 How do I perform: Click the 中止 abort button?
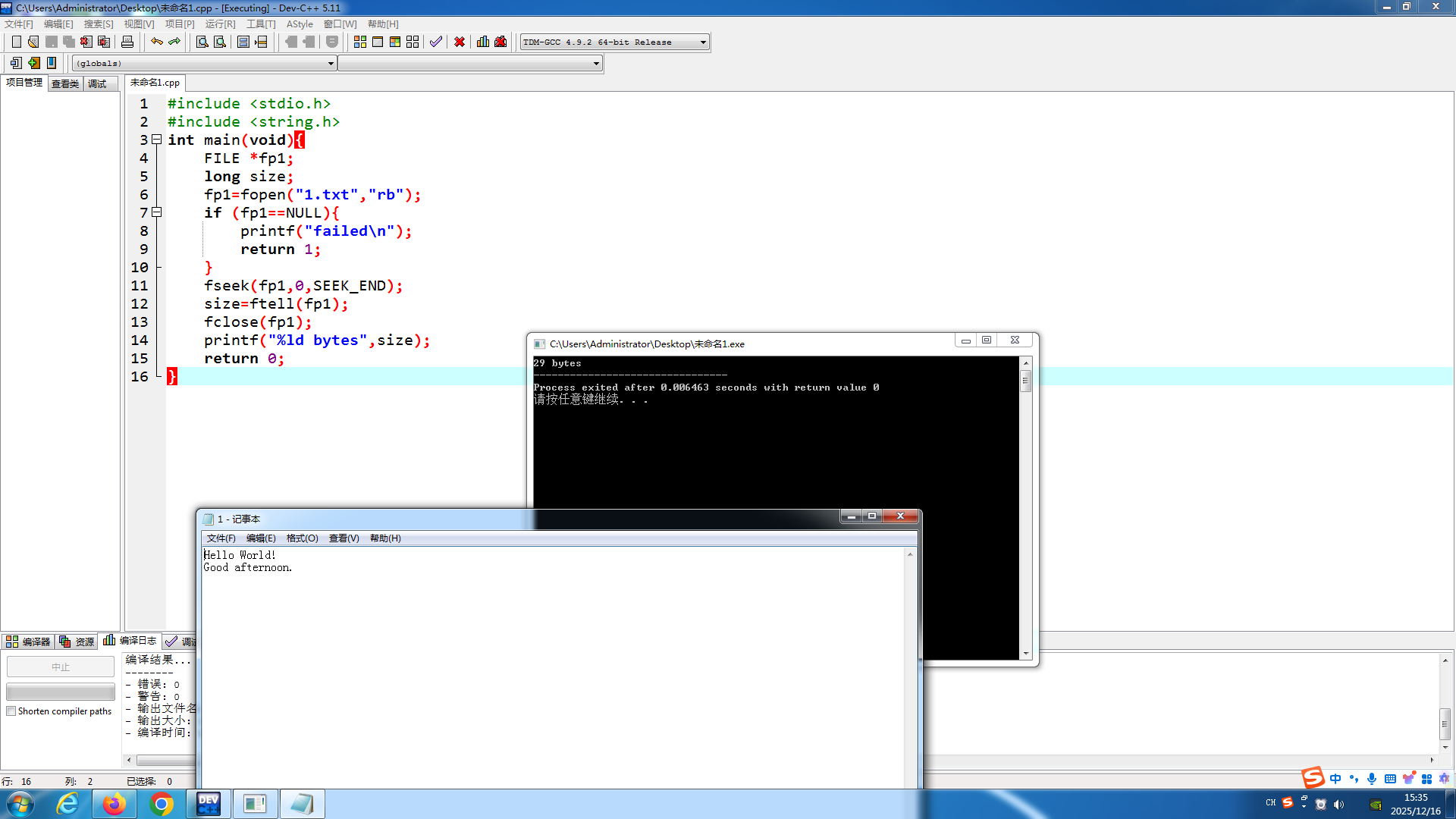pos(61,667)
